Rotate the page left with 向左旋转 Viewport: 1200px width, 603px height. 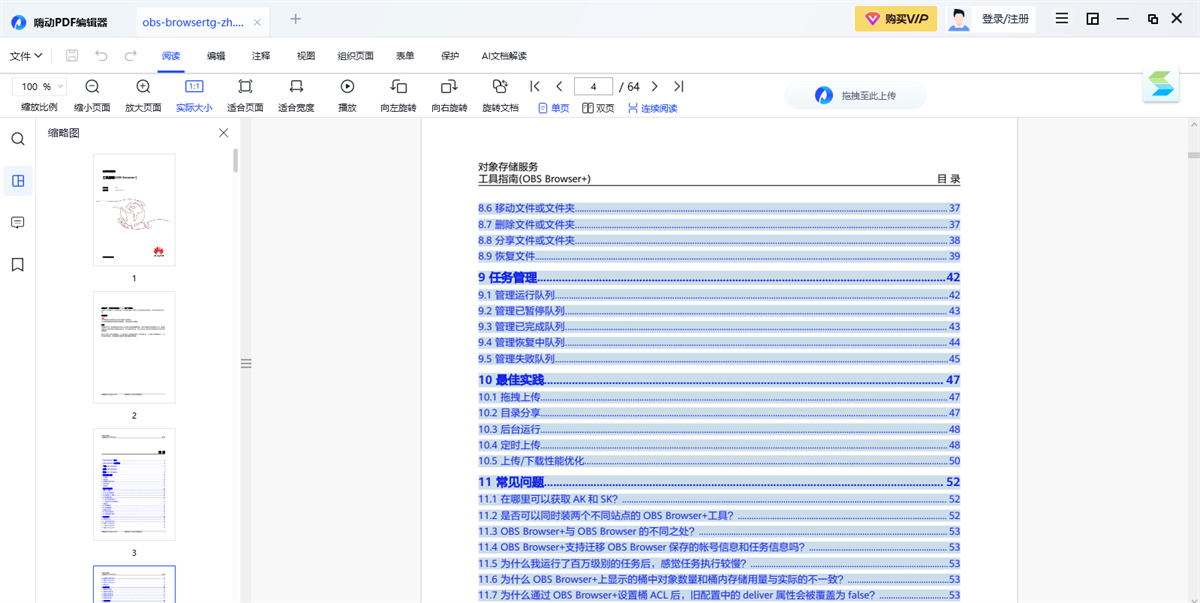point(397,88)
